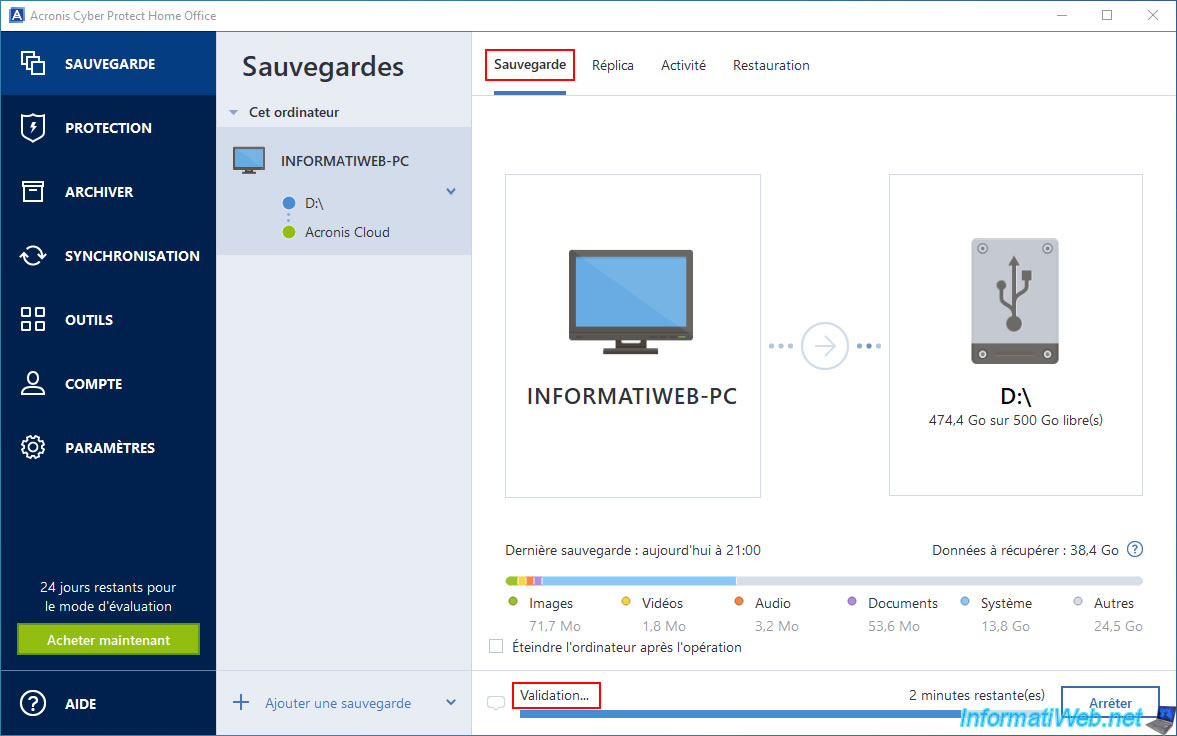The image size is (1177, 736).
Task: Click the plus icon to add backup
Action: pos(241,703)
